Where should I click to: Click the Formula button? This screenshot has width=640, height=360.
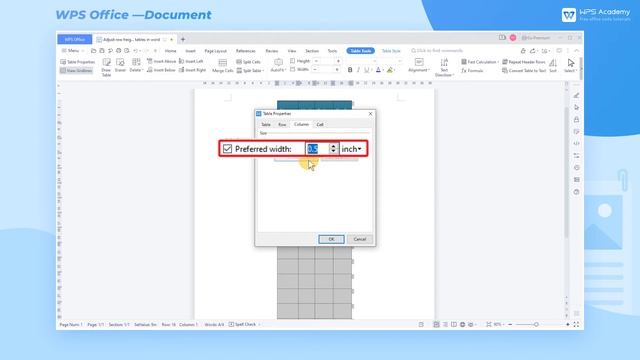[x=472, y=71]
